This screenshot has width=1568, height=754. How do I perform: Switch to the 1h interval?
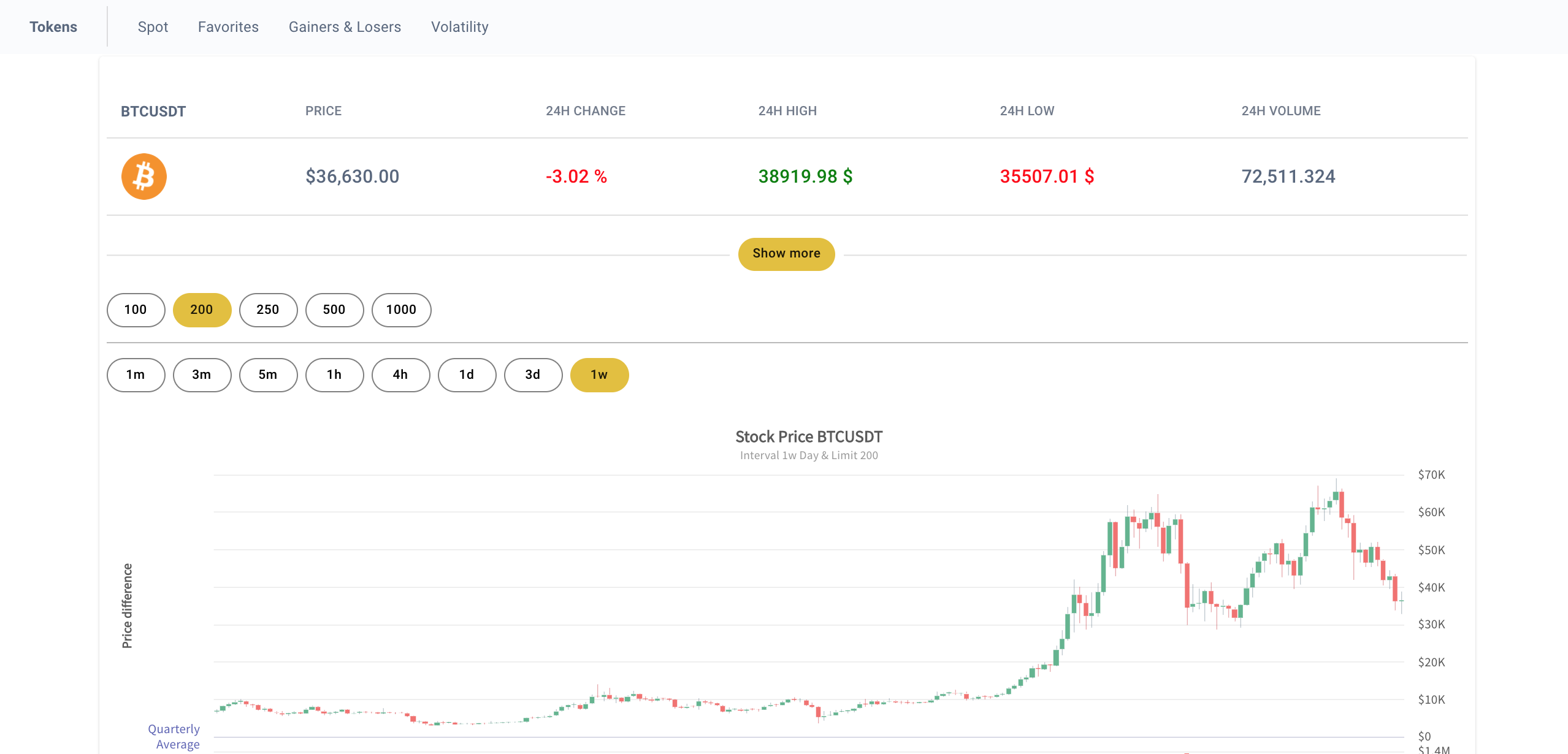pyautogui.click(x=334, y=374)
